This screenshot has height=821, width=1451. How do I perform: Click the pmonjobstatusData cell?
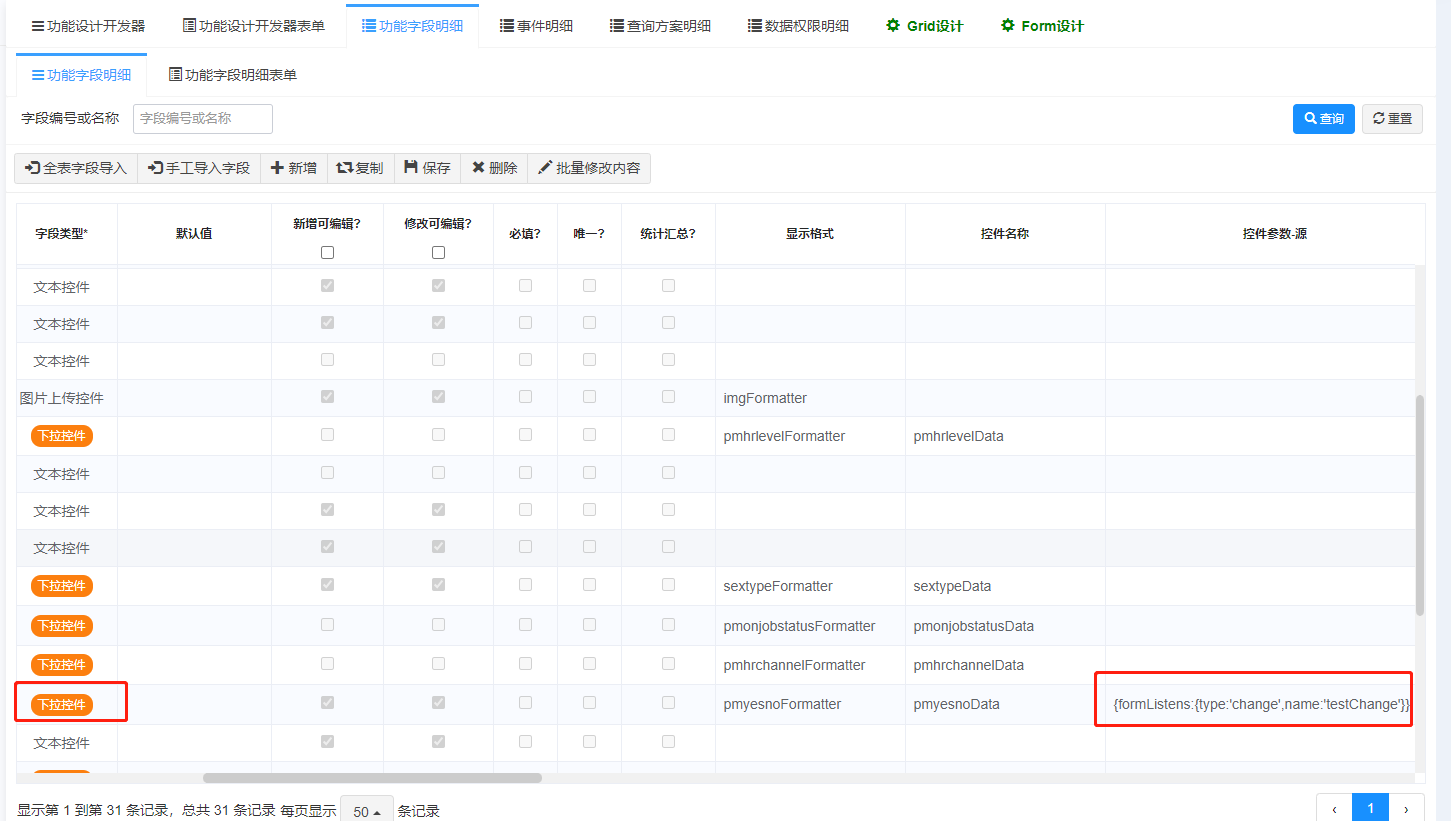coord(1006,626)
